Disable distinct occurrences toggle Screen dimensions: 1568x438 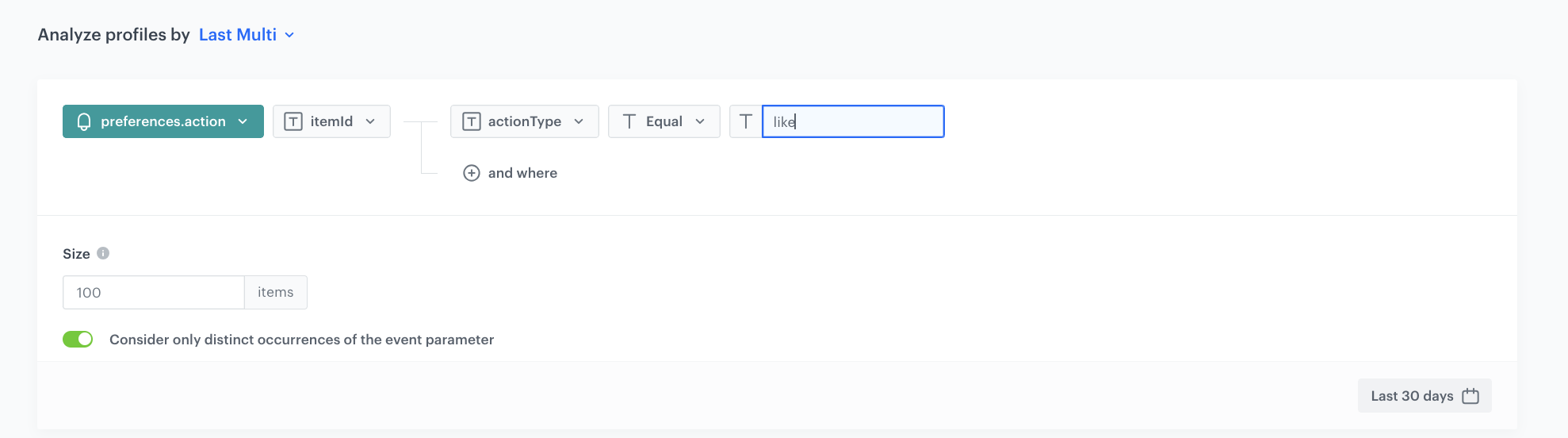point(78,340)
